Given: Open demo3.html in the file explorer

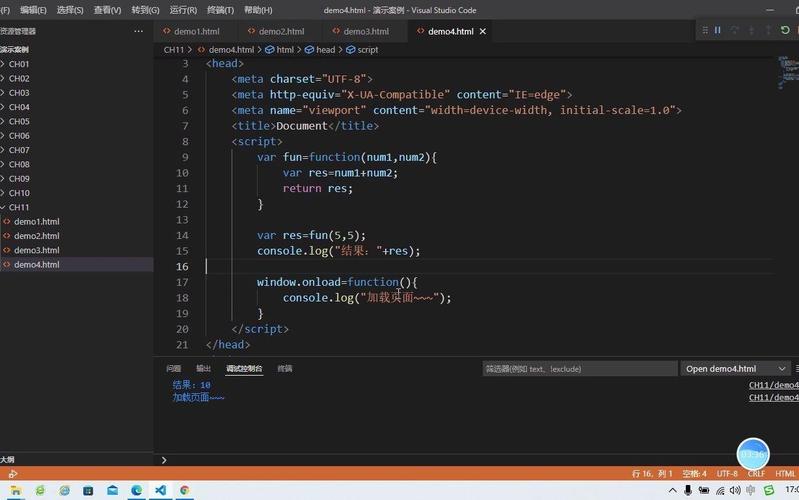Looking at the screenshot, I should pyautogui.click(x=36, y=250).
